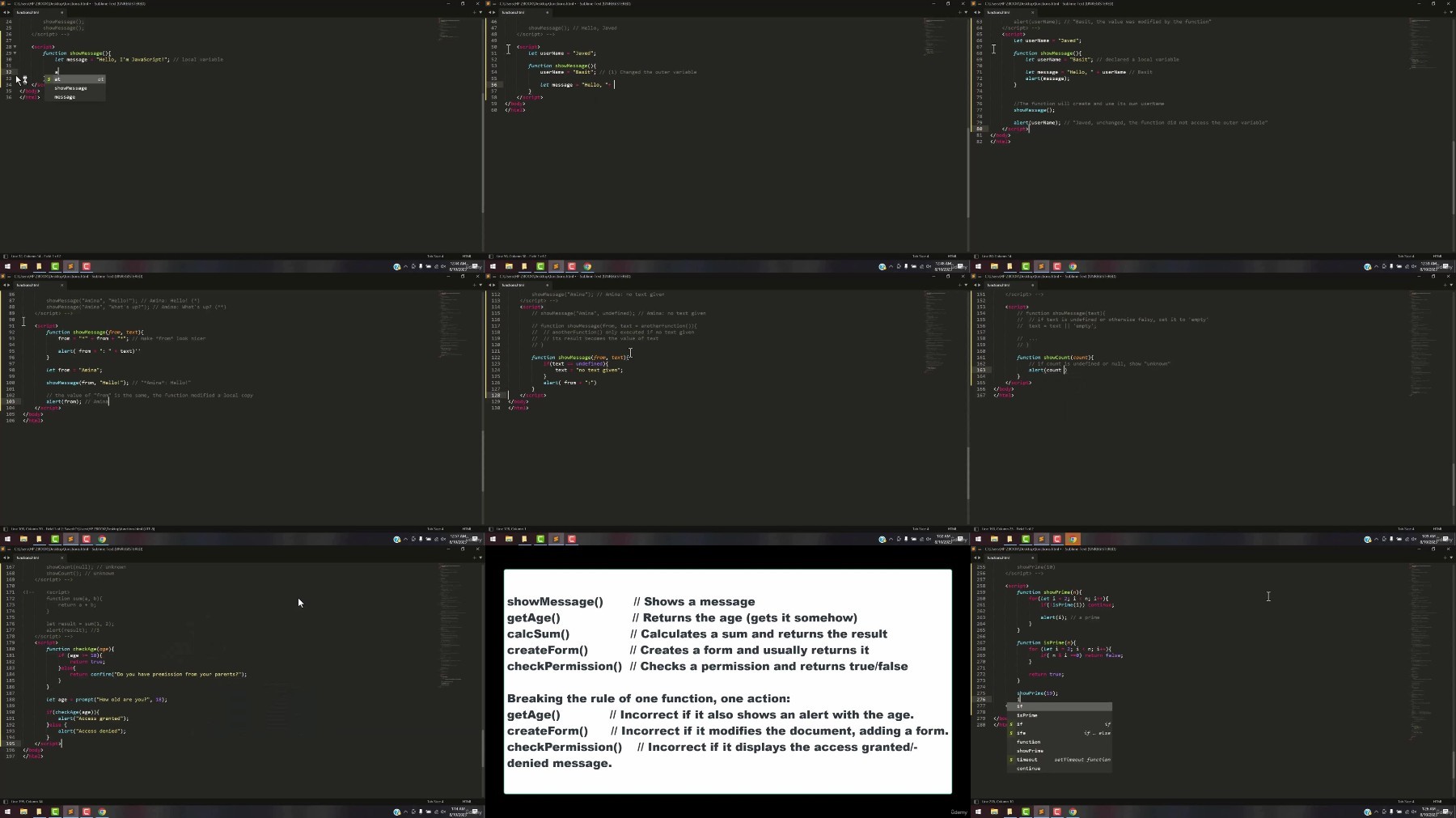Pick the 'at' snippet in the local-variable frame's autocomplete

[74, 79]
